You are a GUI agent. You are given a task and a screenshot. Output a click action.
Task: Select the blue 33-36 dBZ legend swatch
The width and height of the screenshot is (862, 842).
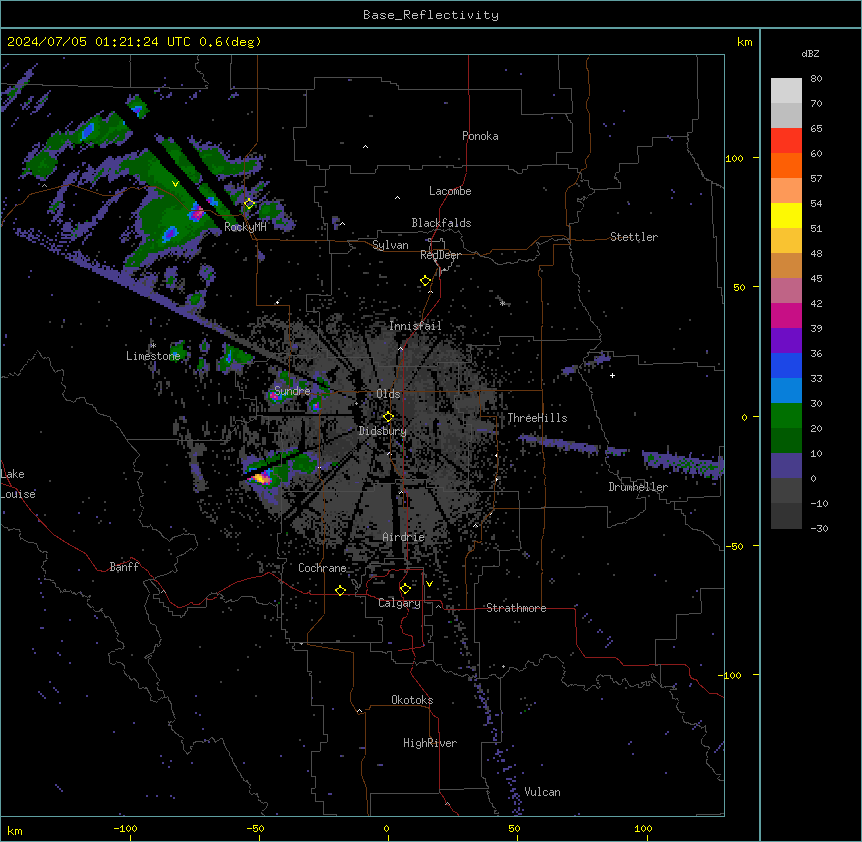(786, 365)
